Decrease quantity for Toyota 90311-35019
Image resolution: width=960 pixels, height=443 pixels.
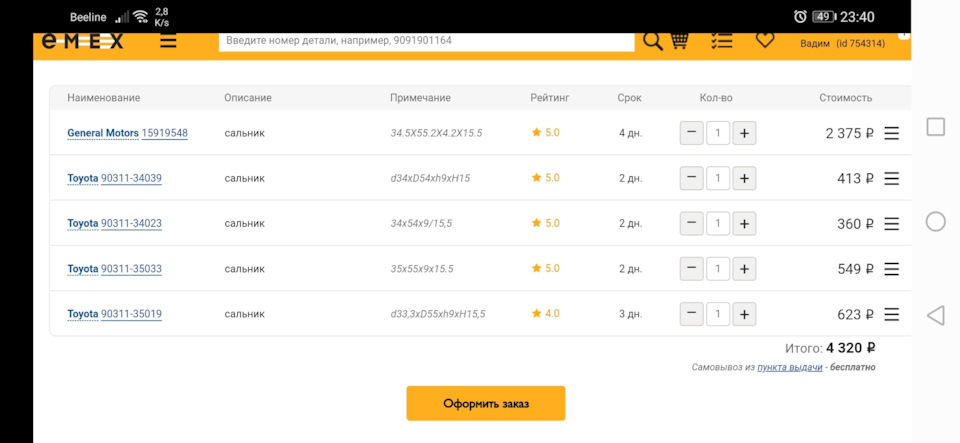point(691,314)
